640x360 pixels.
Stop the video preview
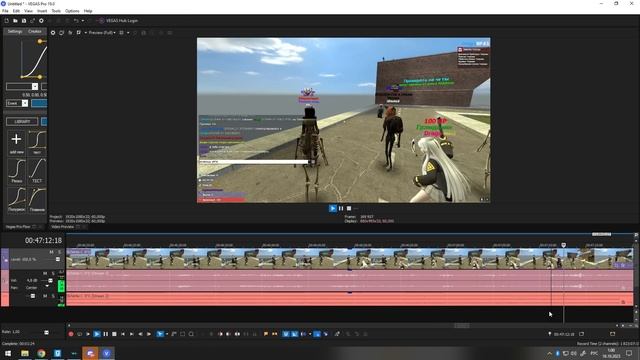pos(349,209)
